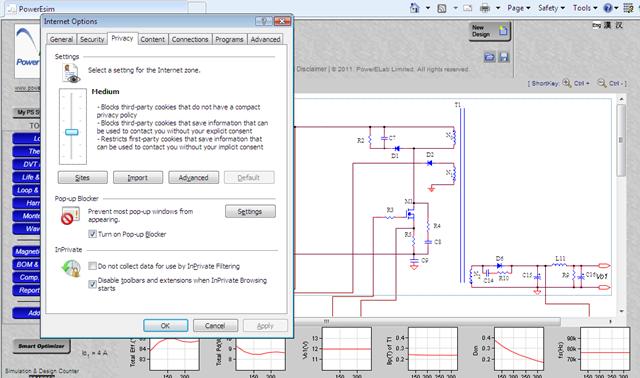Click the Internet Options dialog help button
Screen dimensions: 640x378
tap(263, 21)
